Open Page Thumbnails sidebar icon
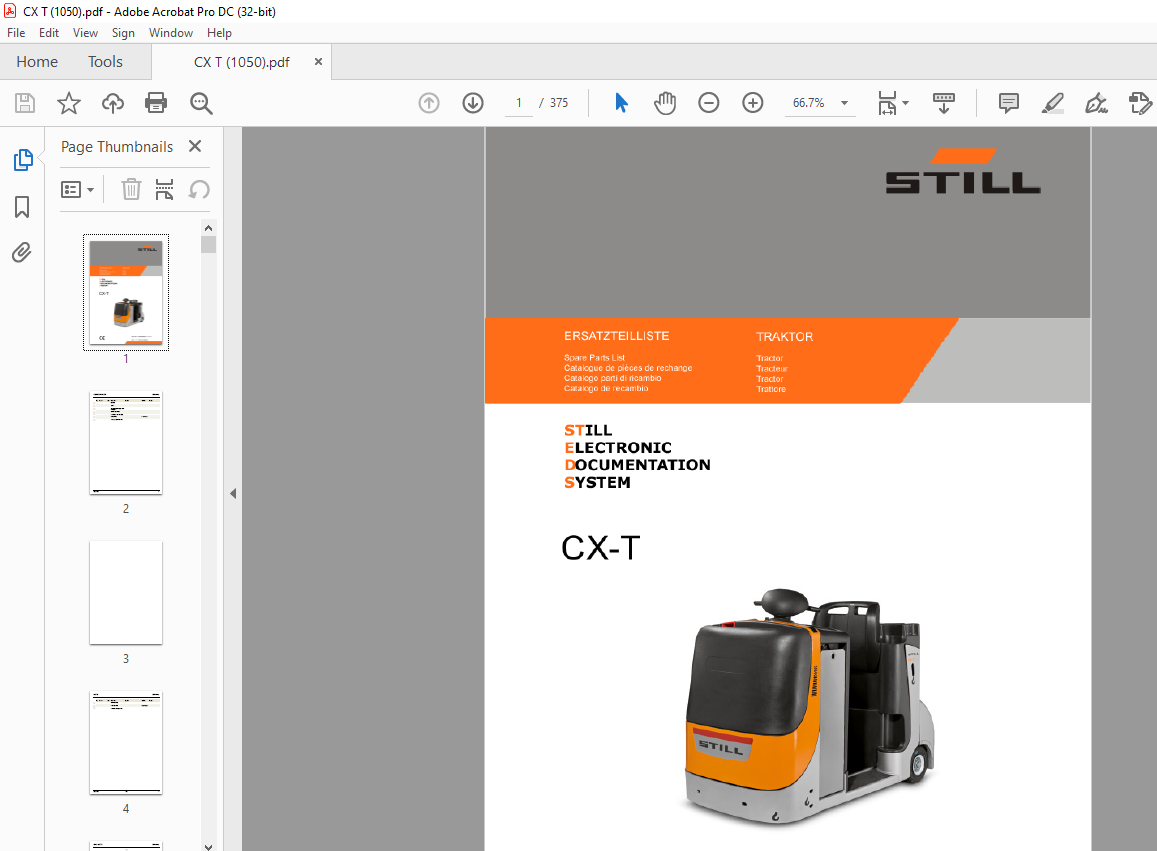1157x851 pixels. (x=23, y=159)
